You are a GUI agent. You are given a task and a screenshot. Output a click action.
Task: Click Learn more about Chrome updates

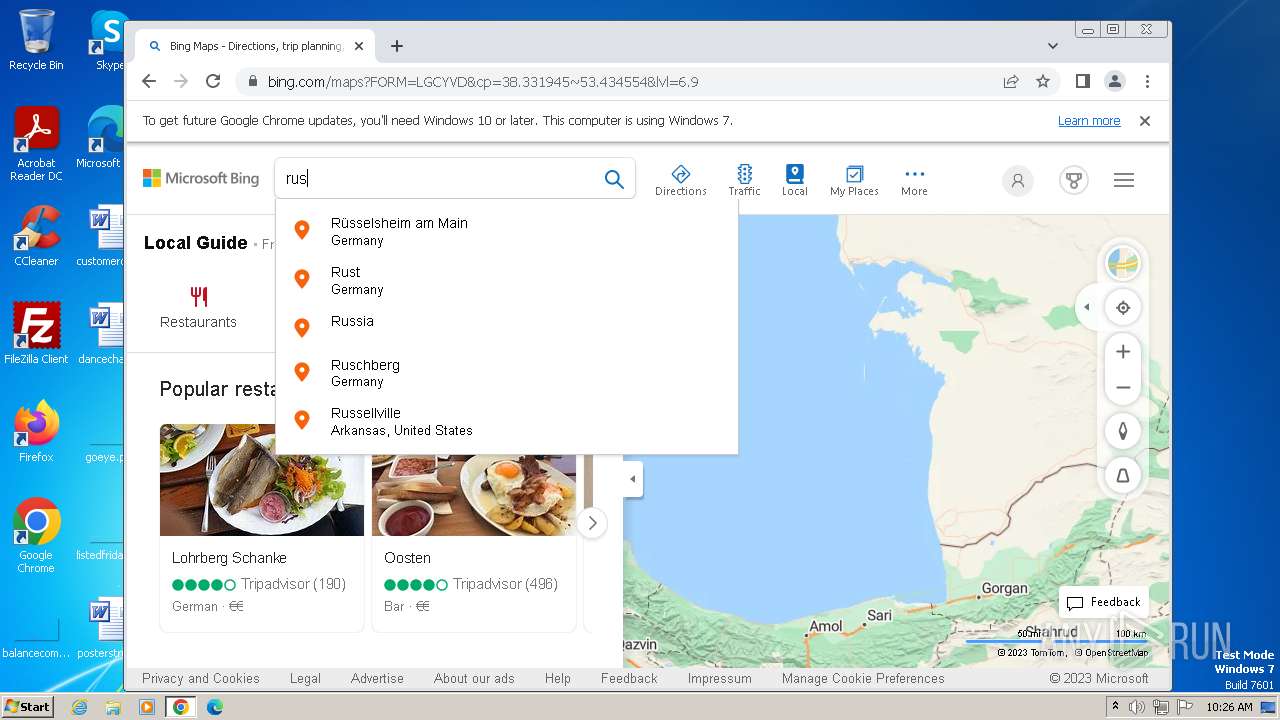(x=1089, y=121)
